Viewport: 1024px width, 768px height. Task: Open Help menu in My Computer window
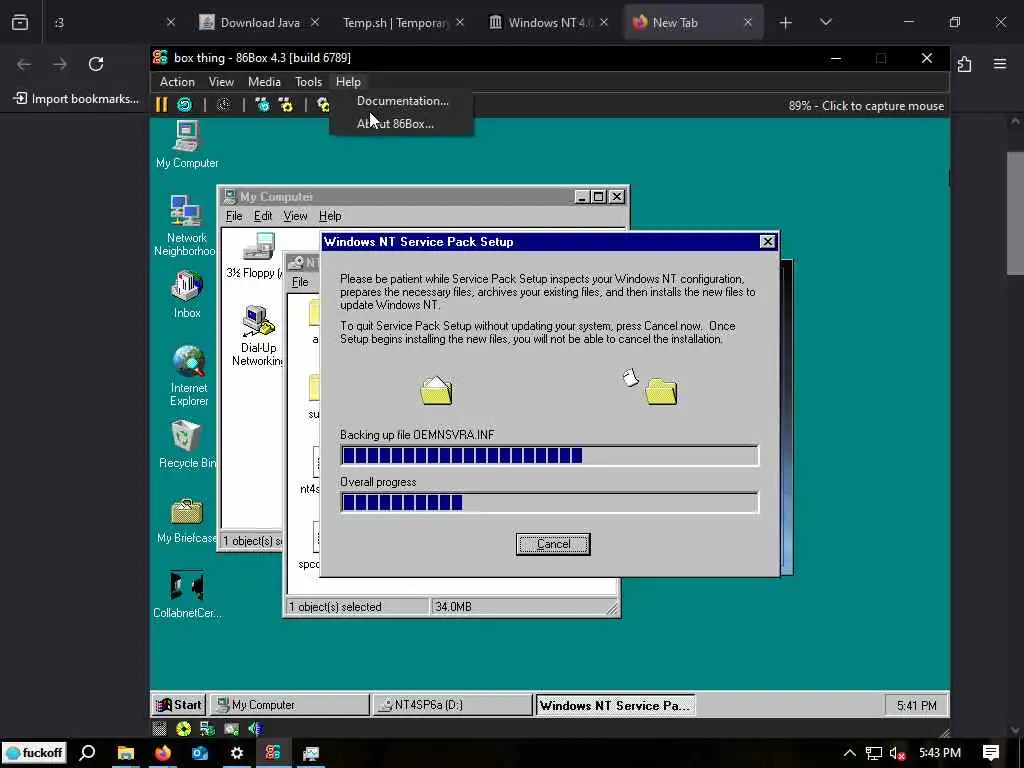(330, 216)
